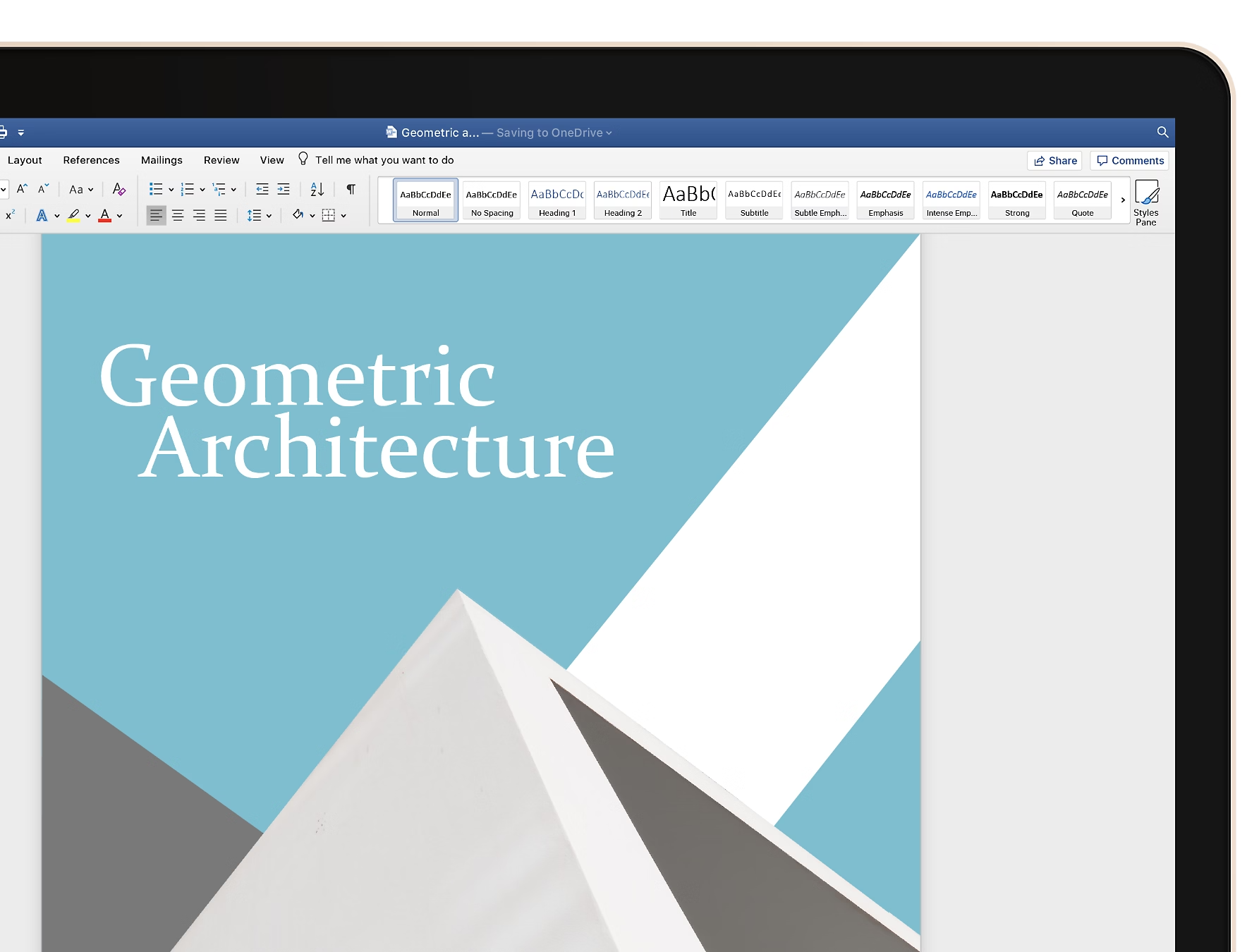This screenshot has width=1247, height=952.
Task: Click the search magnifier in the title bar
Action: click(x=1162, y=132)
